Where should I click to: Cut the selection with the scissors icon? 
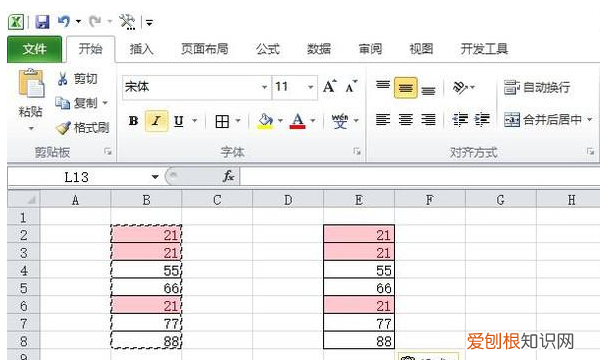[x=62, y=79]
